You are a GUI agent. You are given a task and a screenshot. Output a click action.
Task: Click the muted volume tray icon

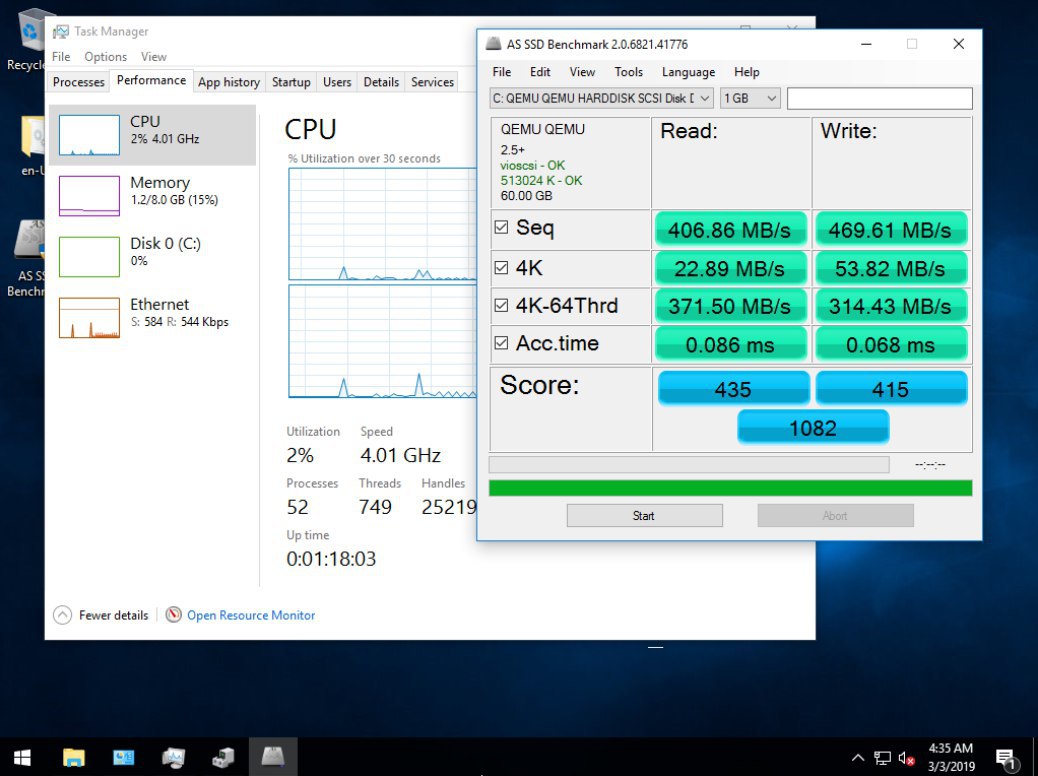click(908, 758)
